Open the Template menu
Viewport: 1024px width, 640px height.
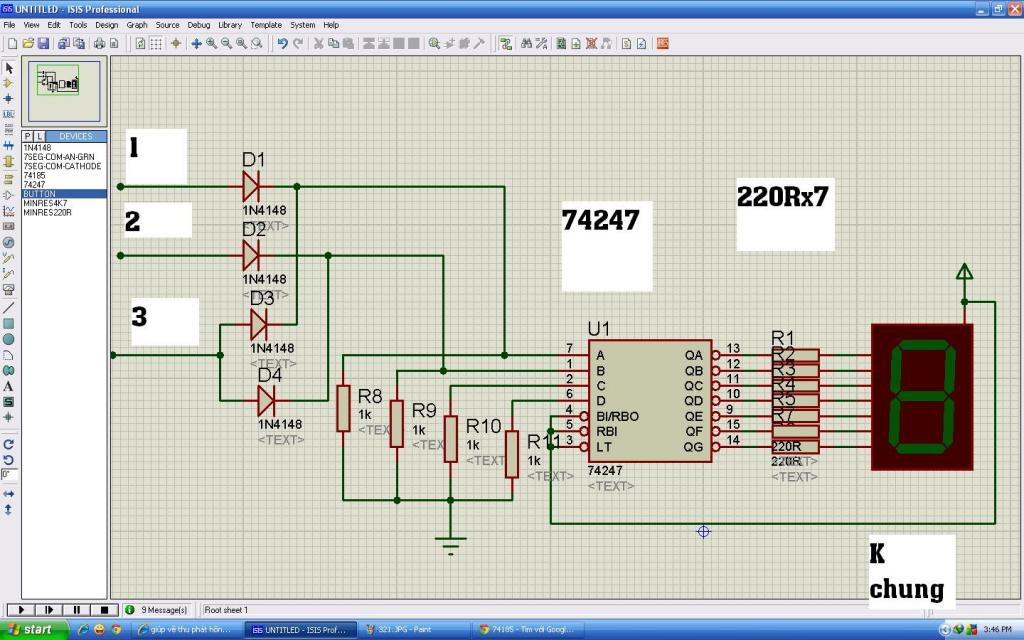(x=266, y=25)
